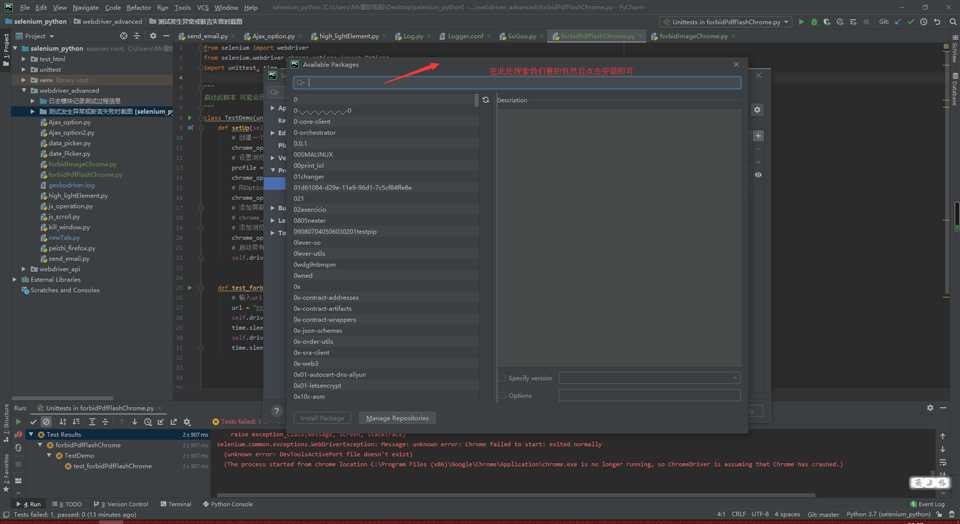
Task: Import test results icon in Run toolbar
Action: coord(160,422)
